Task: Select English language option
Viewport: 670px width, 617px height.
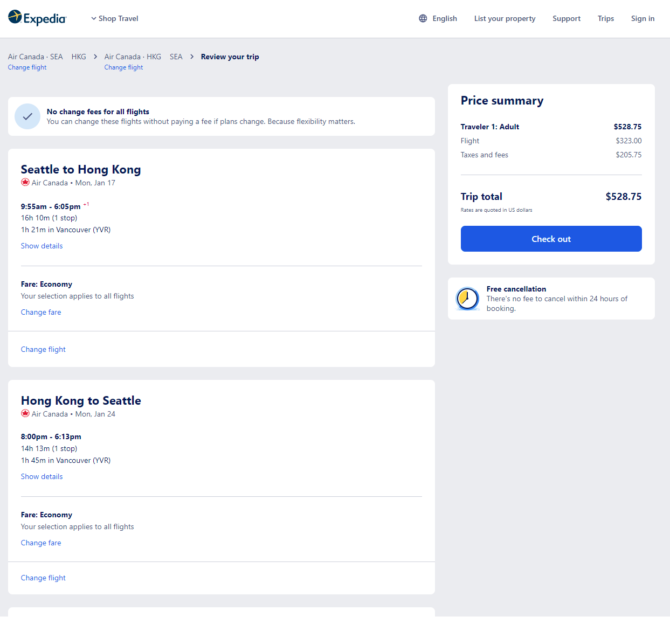Action: [x=444, y=18]
